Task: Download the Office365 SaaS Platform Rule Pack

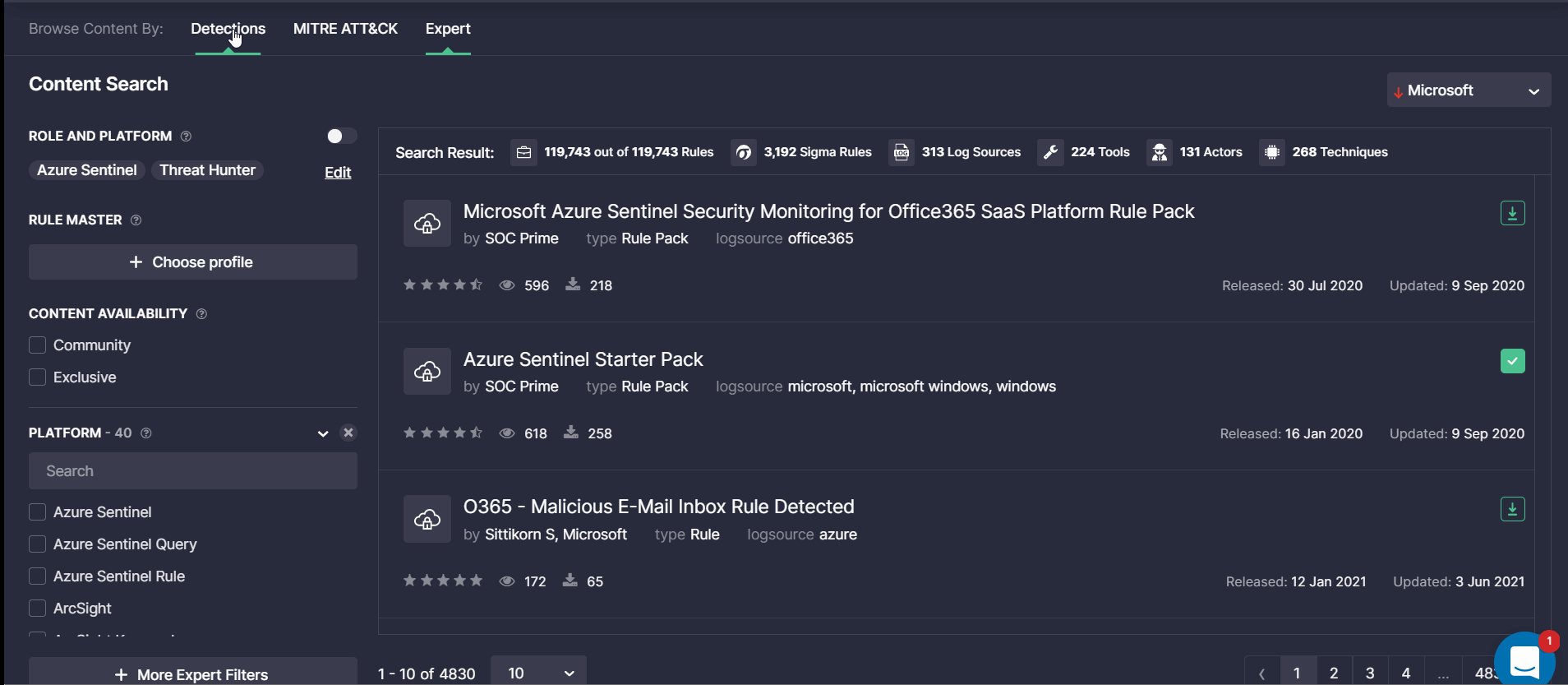Action: [1512, 213]
